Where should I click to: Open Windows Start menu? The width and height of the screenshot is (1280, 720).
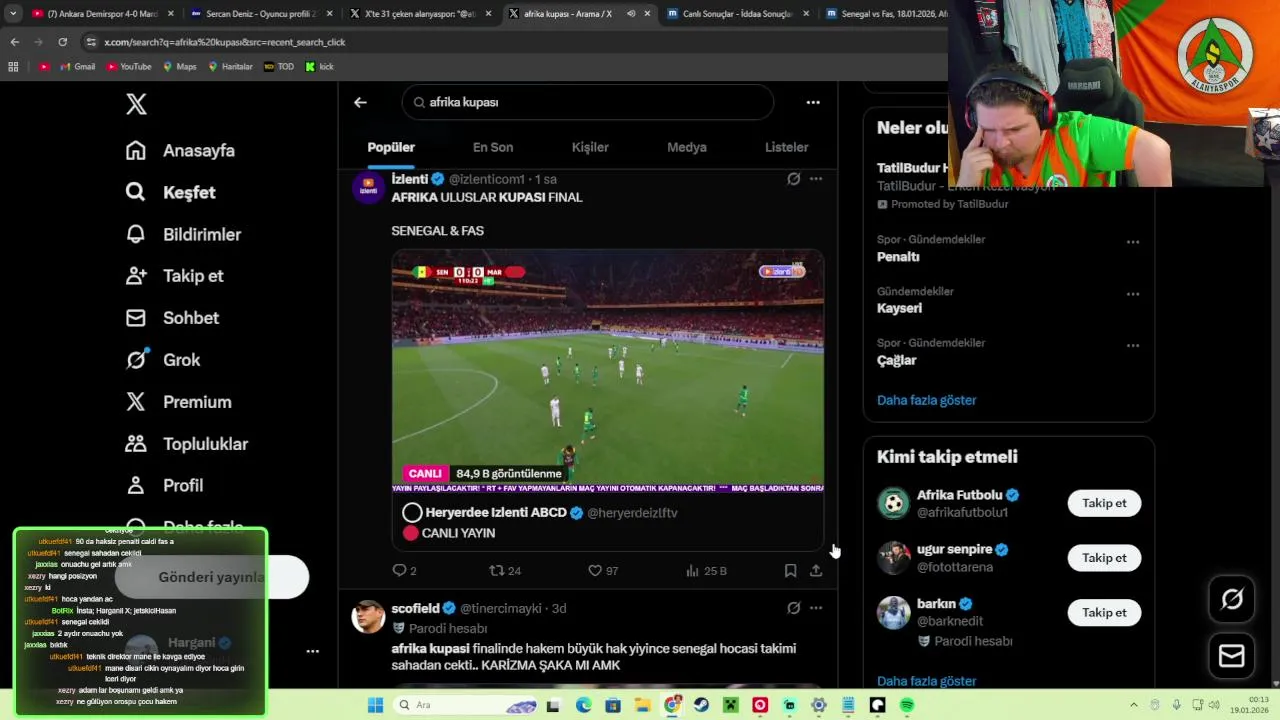click(375, 705)
